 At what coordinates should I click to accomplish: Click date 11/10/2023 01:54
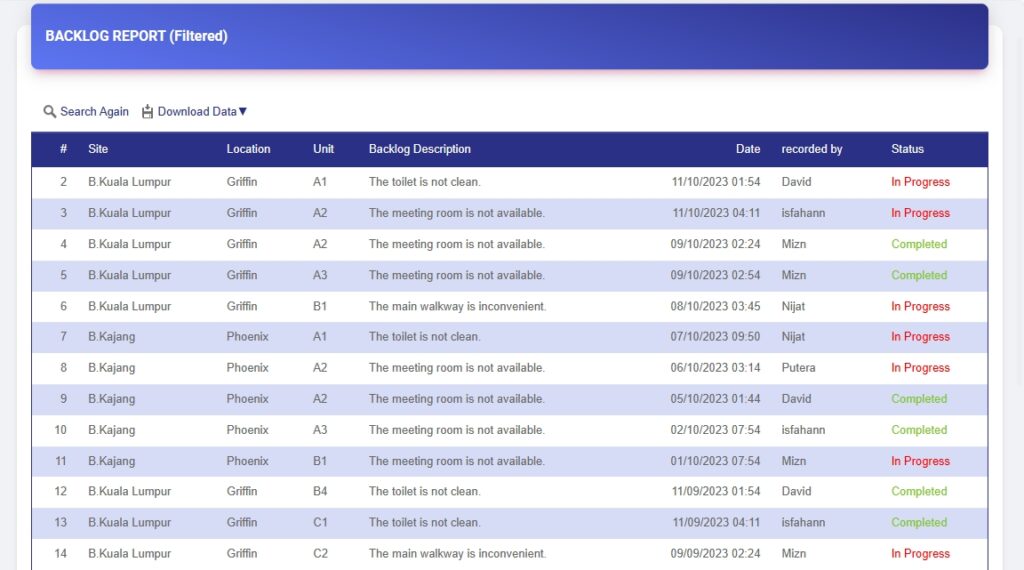point(716,182)
